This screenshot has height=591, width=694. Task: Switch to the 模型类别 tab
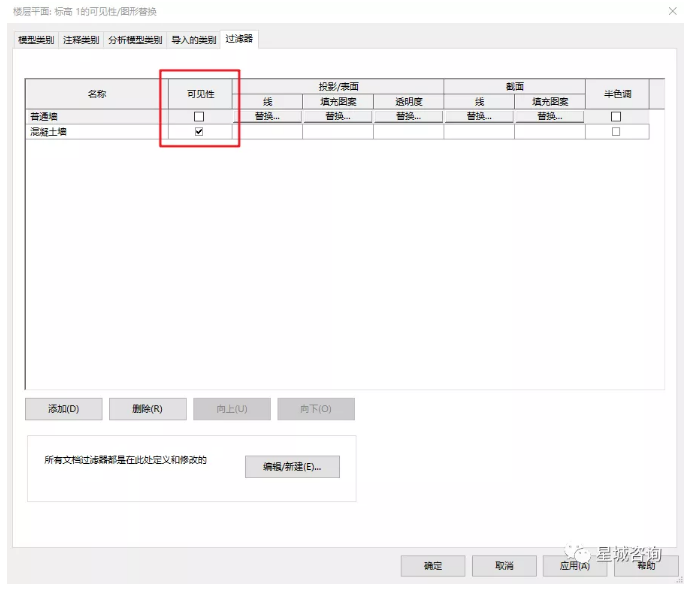coord(36,40)
